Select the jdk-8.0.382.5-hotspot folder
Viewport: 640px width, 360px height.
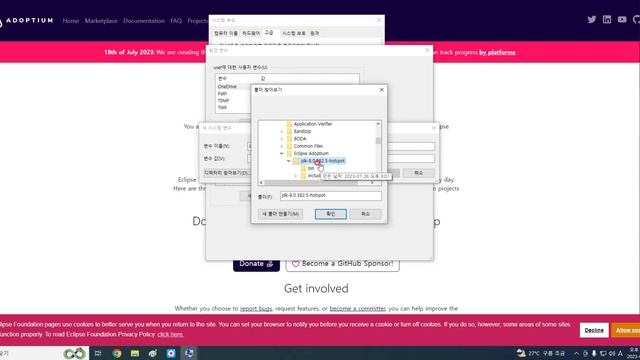(x=322, y=161)
